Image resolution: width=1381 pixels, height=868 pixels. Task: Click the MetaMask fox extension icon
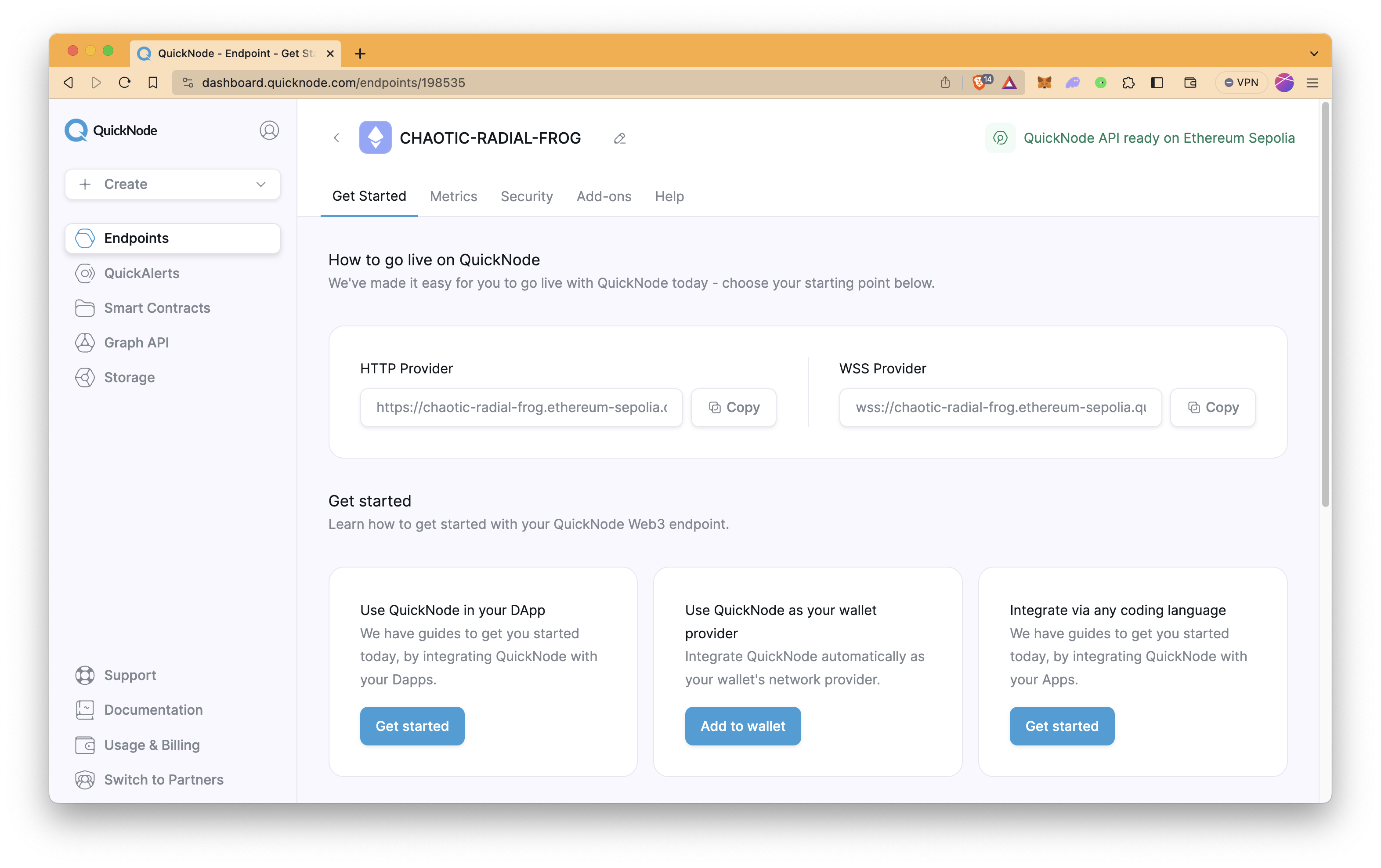coord(1044,83)
